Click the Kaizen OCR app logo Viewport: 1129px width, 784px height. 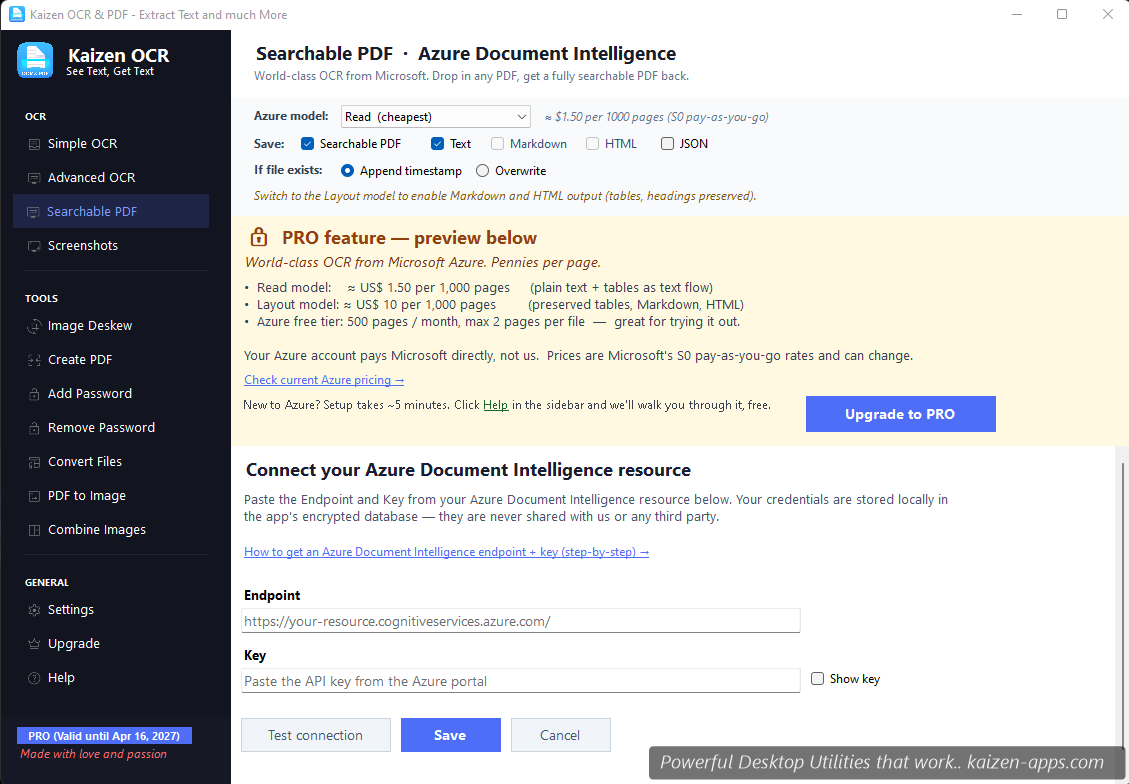click(x=35, y=62)
